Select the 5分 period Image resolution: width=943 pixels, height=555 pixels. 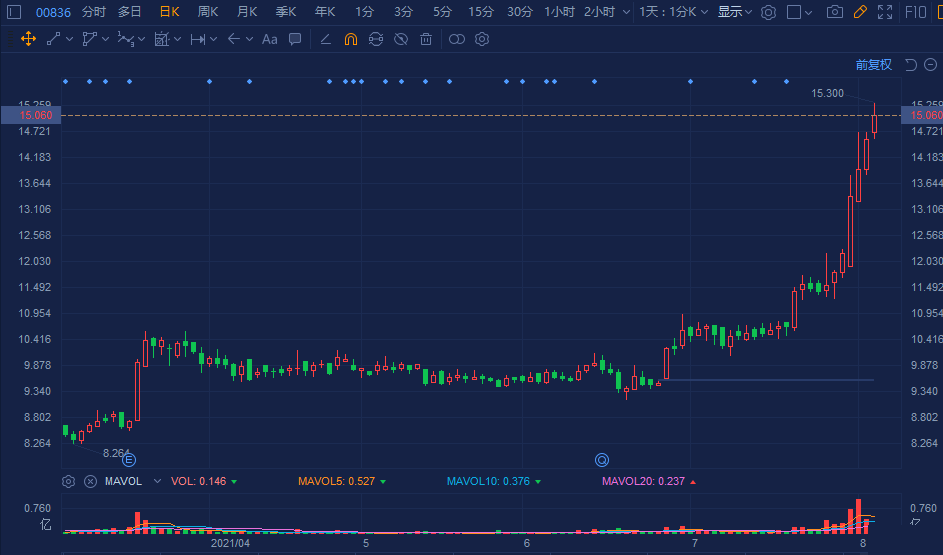pos(442,12)
